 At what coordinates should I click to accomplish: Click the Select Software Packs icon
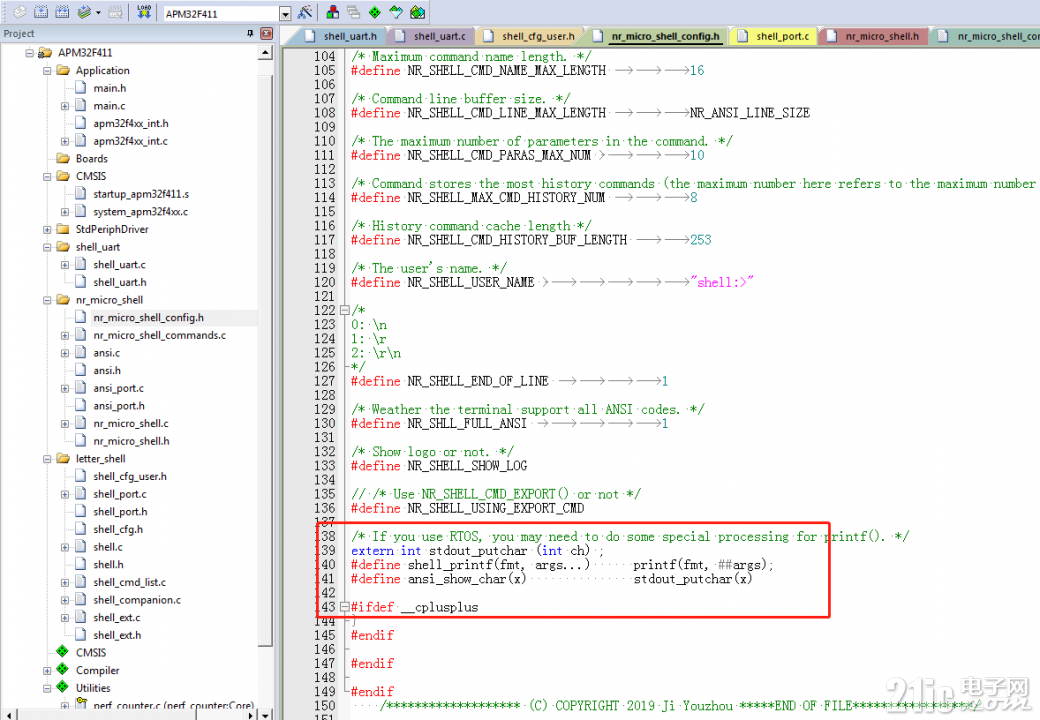[396, 12]
